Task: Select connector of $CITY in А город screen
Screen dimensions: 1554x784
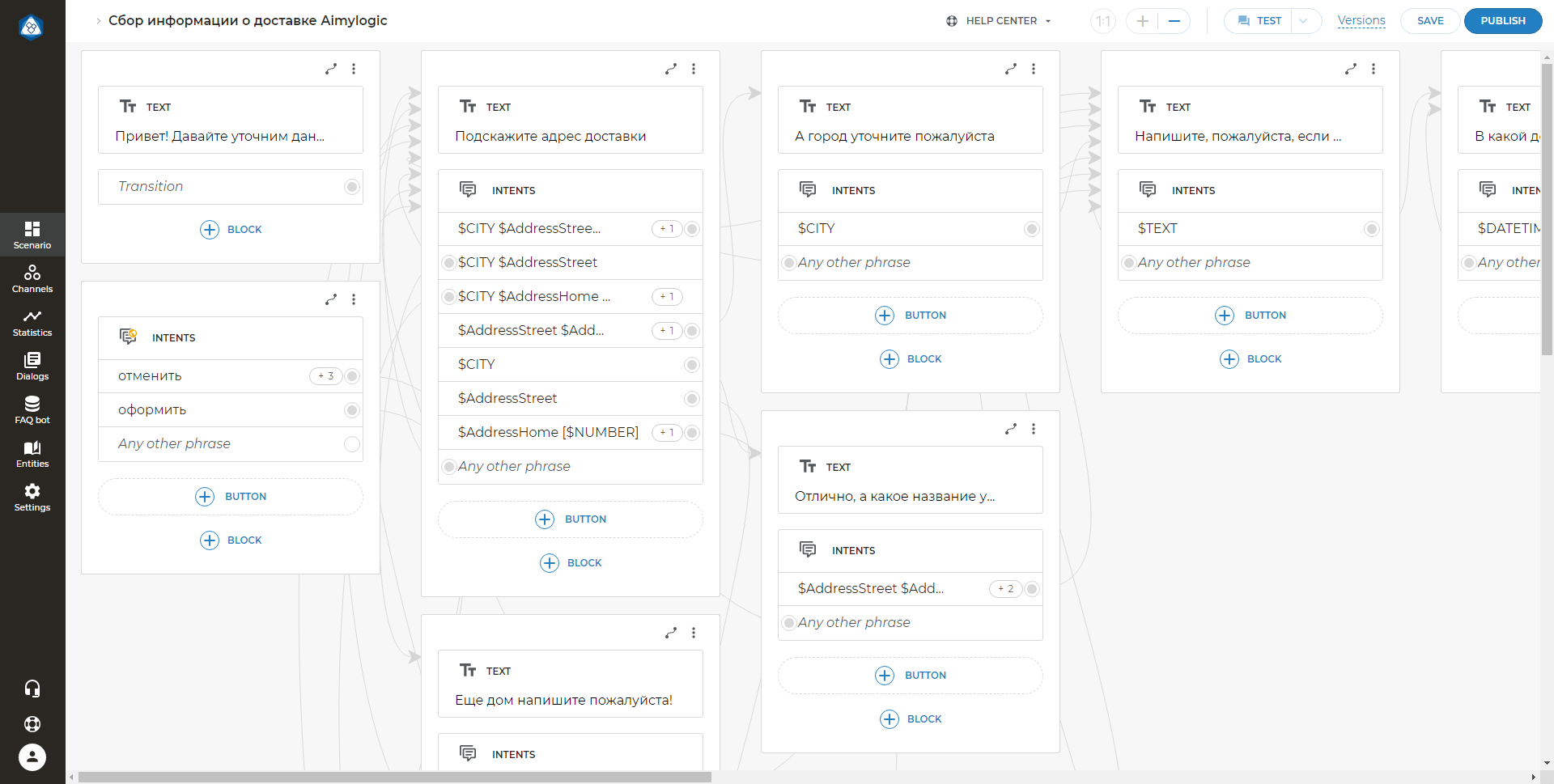Action: pyautogui.click(x=1032, y=229)
